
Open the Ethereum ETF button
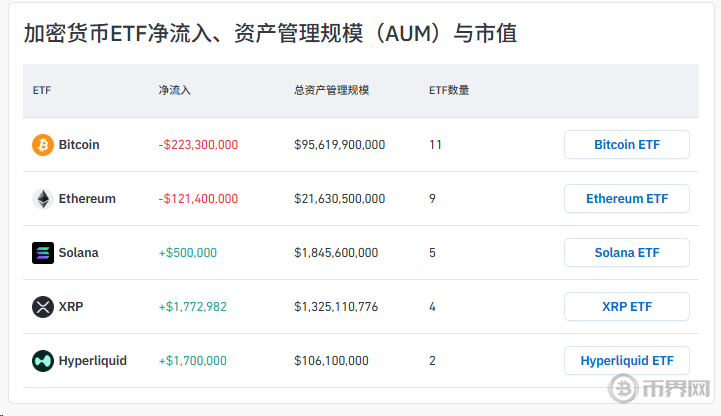click(627, 199)
